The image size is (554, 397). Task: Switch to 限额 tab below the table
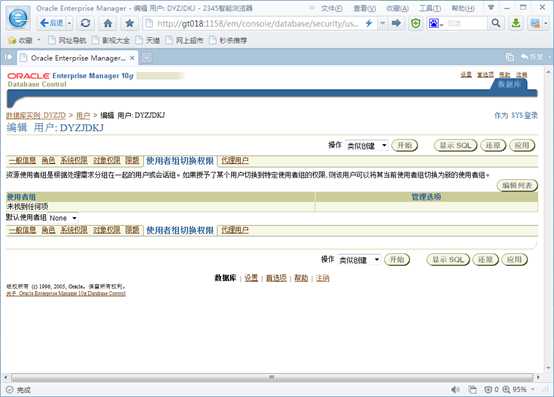point(132,230)
